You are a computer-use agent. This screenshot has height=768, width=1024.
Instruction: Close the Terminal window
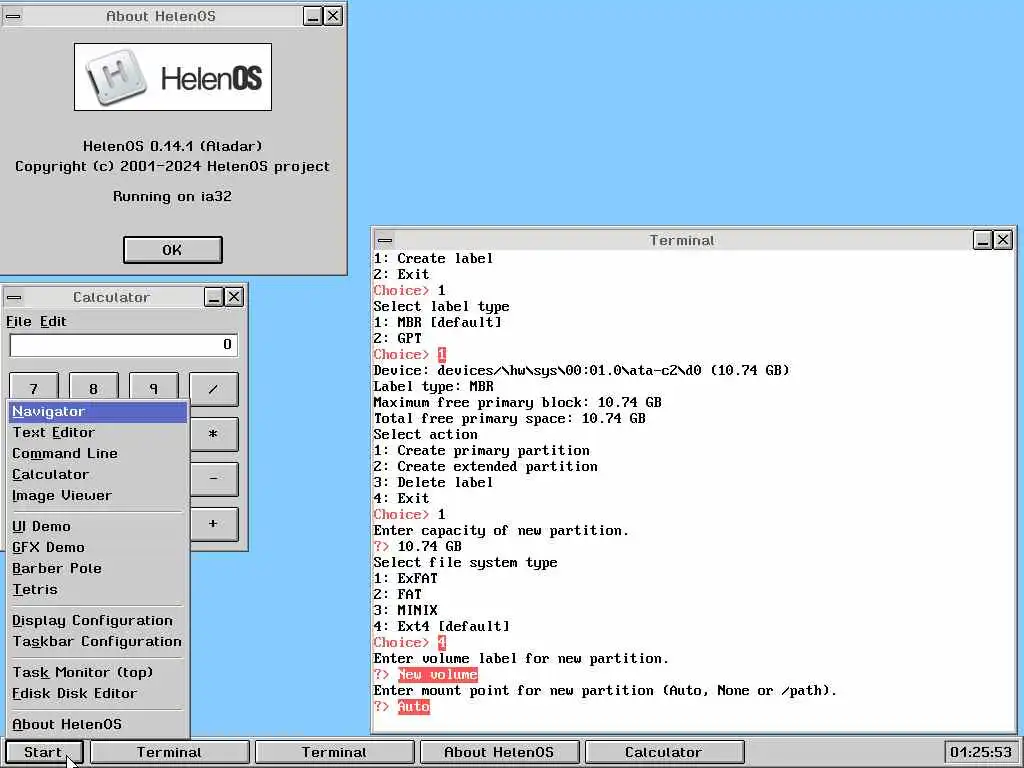point(1003,240)
